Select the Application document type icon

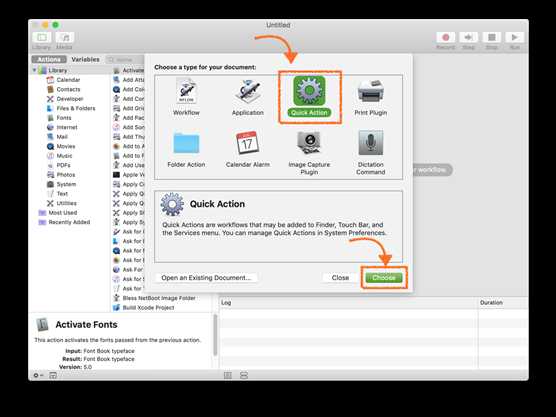coord(248,91)
